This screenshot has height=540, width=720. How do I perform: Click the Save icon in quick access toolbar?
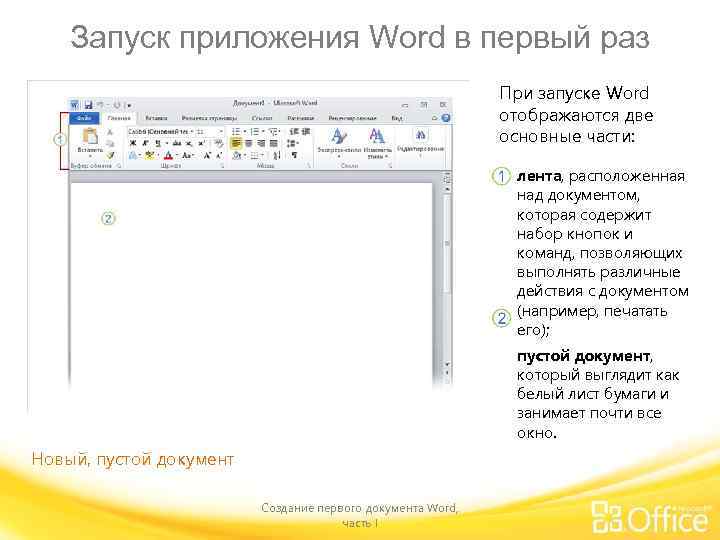89,105
